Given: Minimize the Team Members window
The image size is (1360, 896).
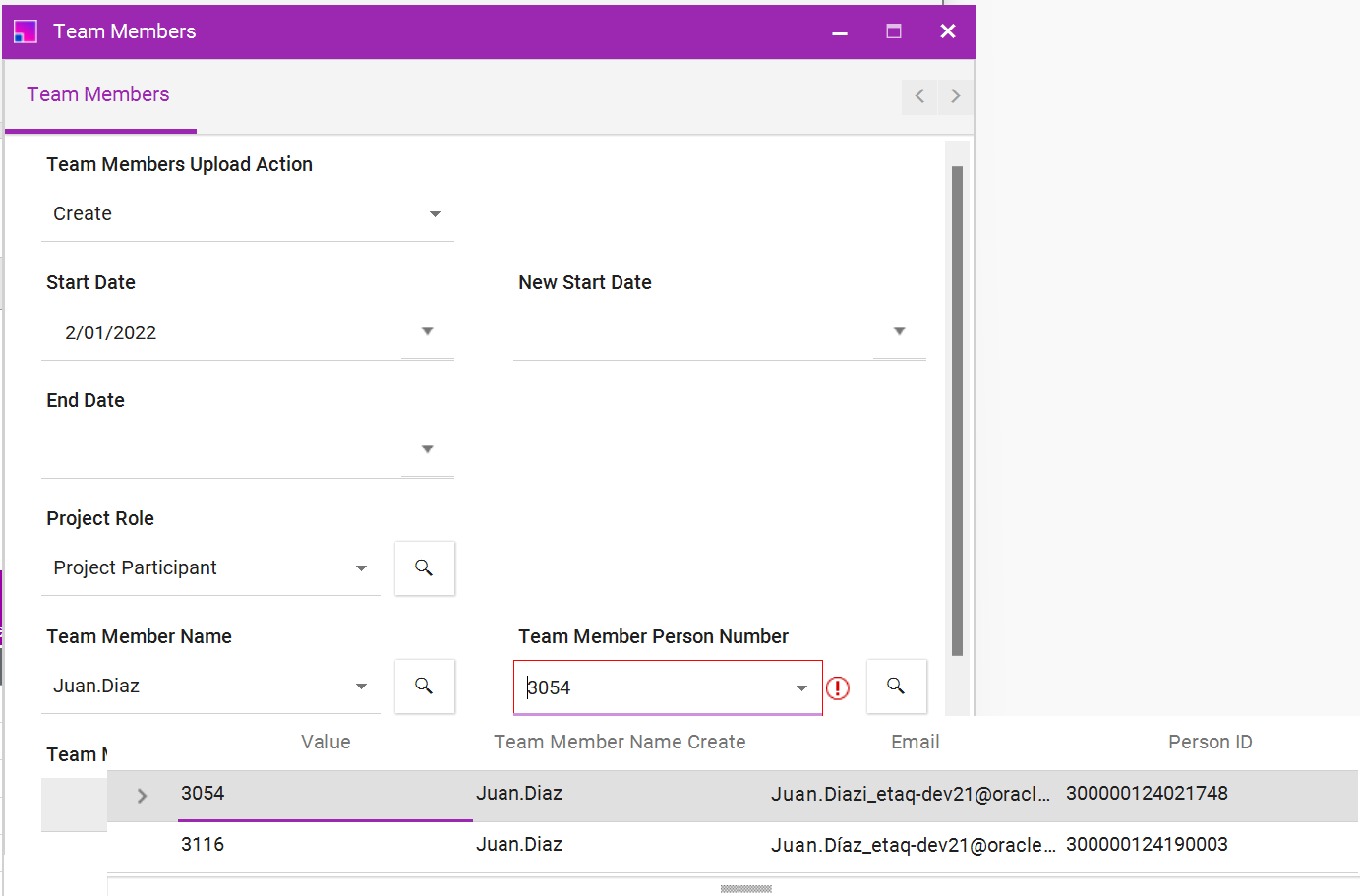Looking at the screenshot, I should (x=840, y=31).
